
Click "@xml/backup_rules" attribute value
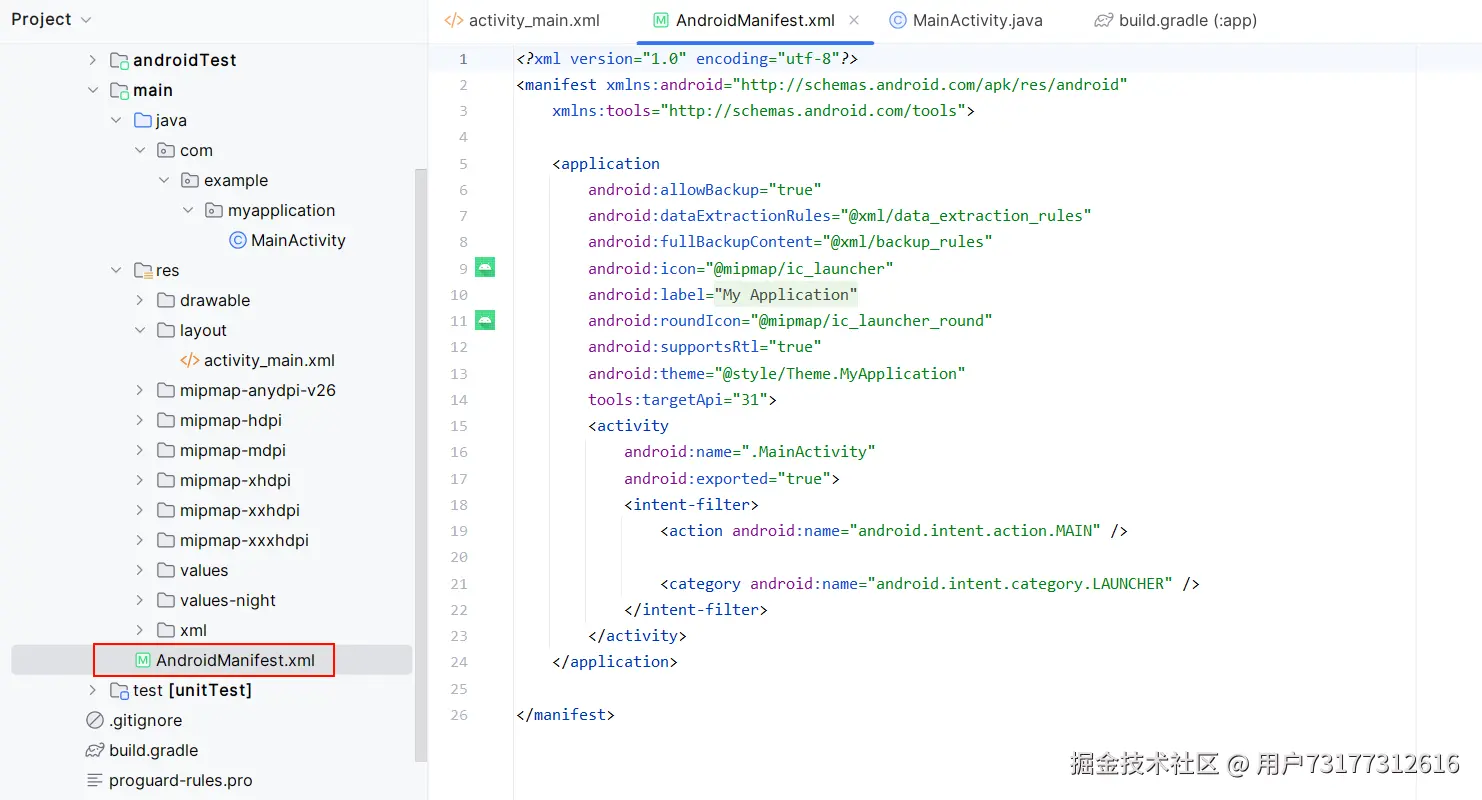[907, 242]
